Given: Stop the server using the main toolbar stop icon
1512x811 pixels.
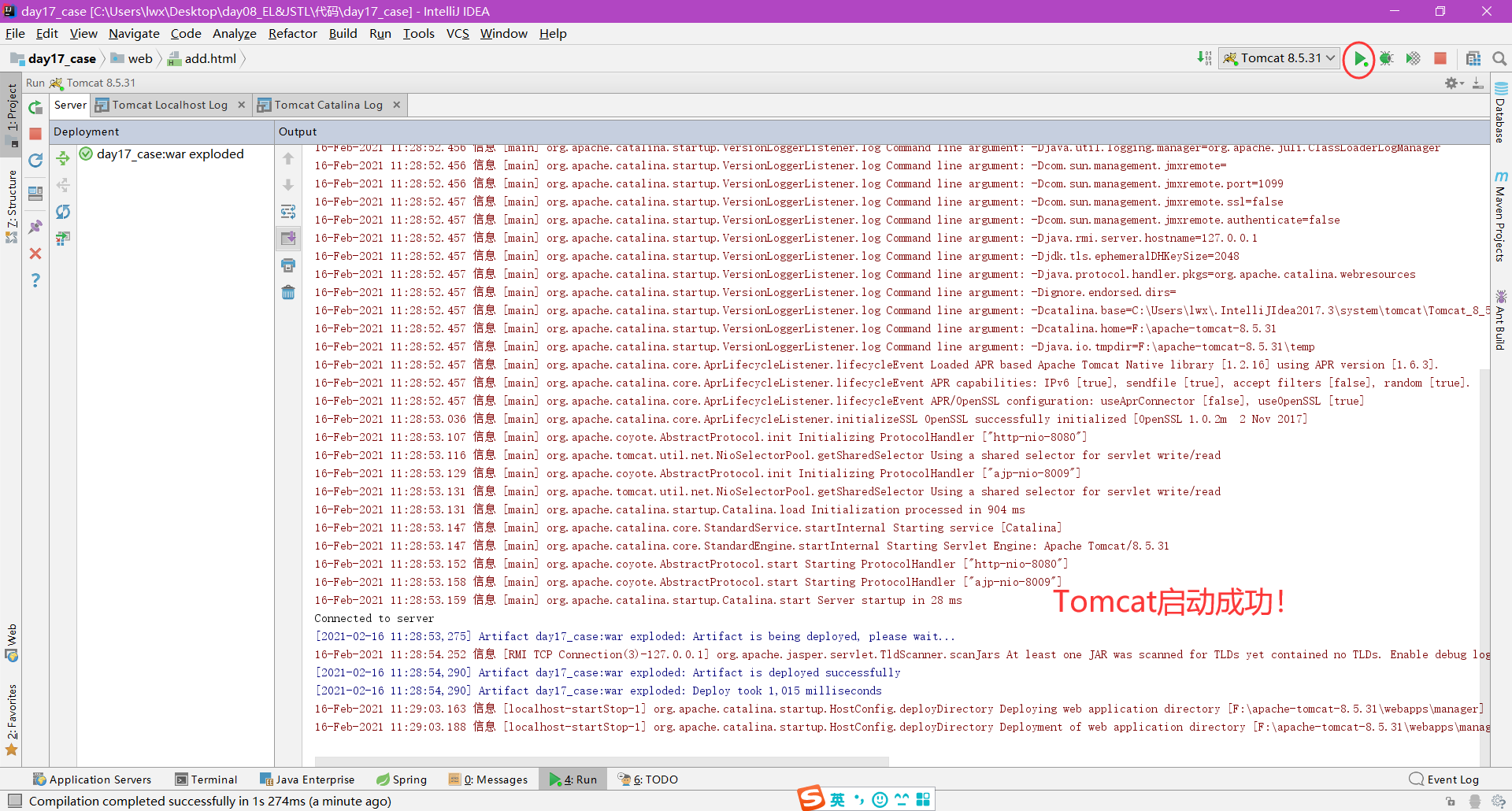Looking at the screenshot, I should coord(1440,59).
